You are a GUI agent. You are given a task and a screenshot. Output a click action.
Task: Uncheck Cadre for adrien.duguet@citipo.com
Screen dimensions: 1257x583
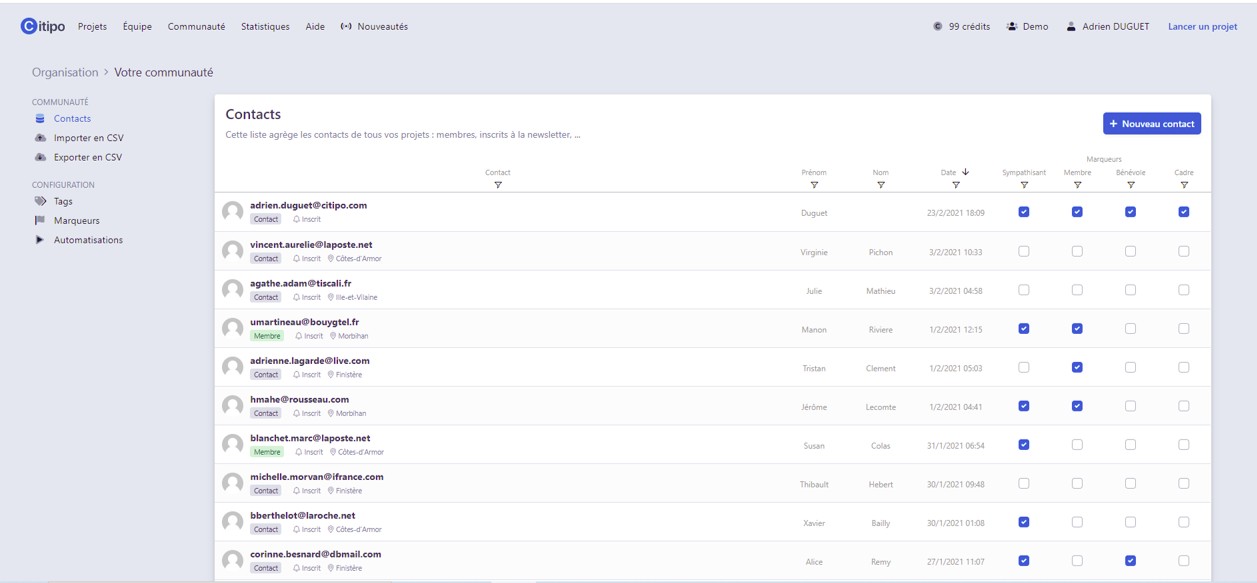click(x=1184, y=212)
